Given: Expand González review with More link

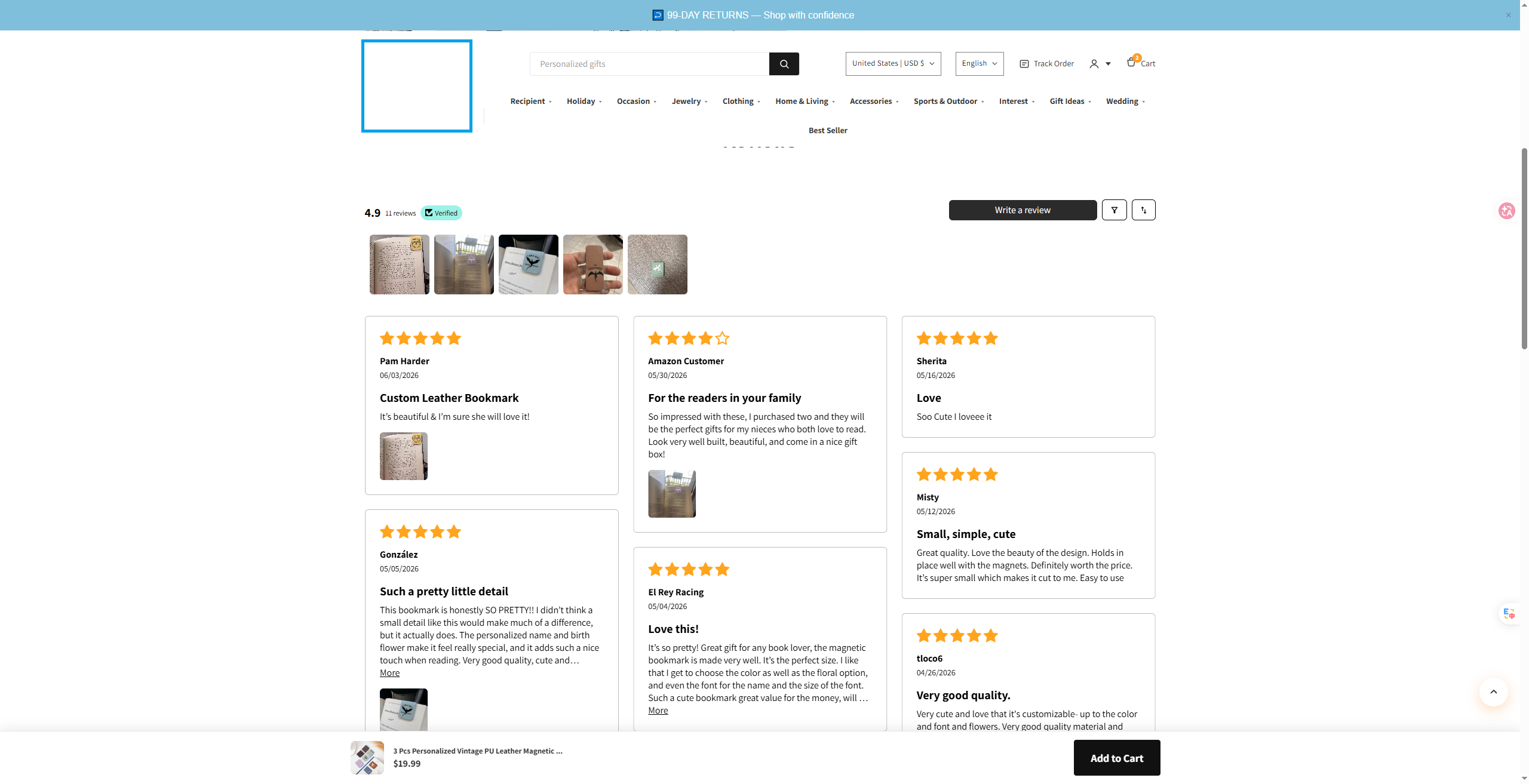Looking at the screenshot, I should [x=389, y=673].
